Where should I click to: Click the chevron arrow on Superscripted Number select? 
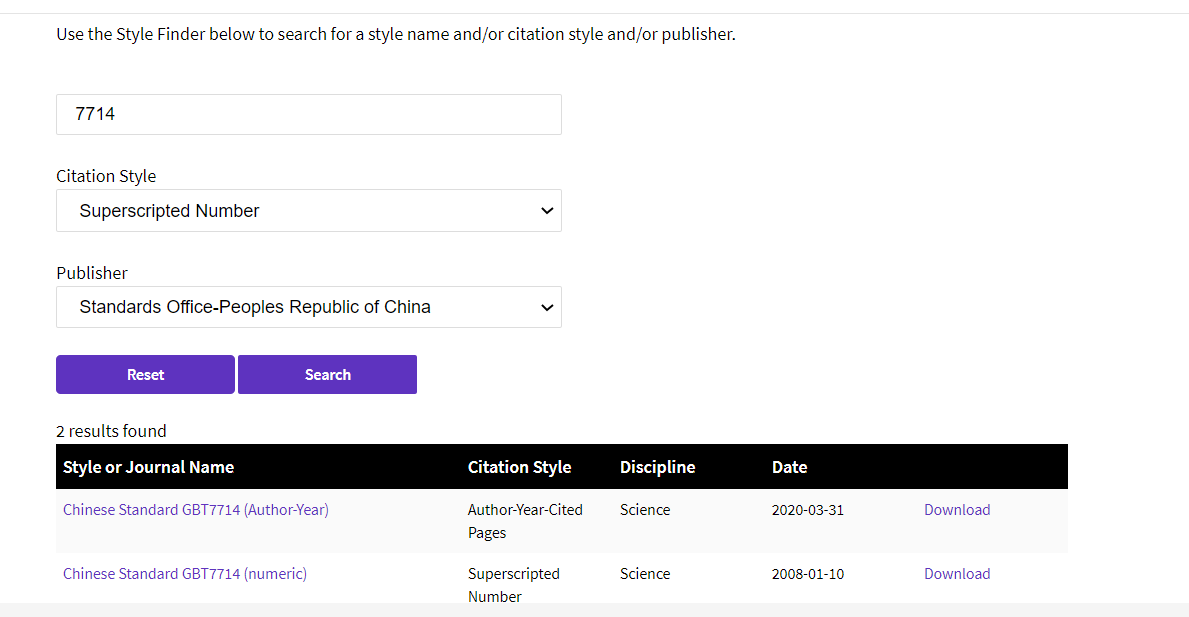point(546,211)
